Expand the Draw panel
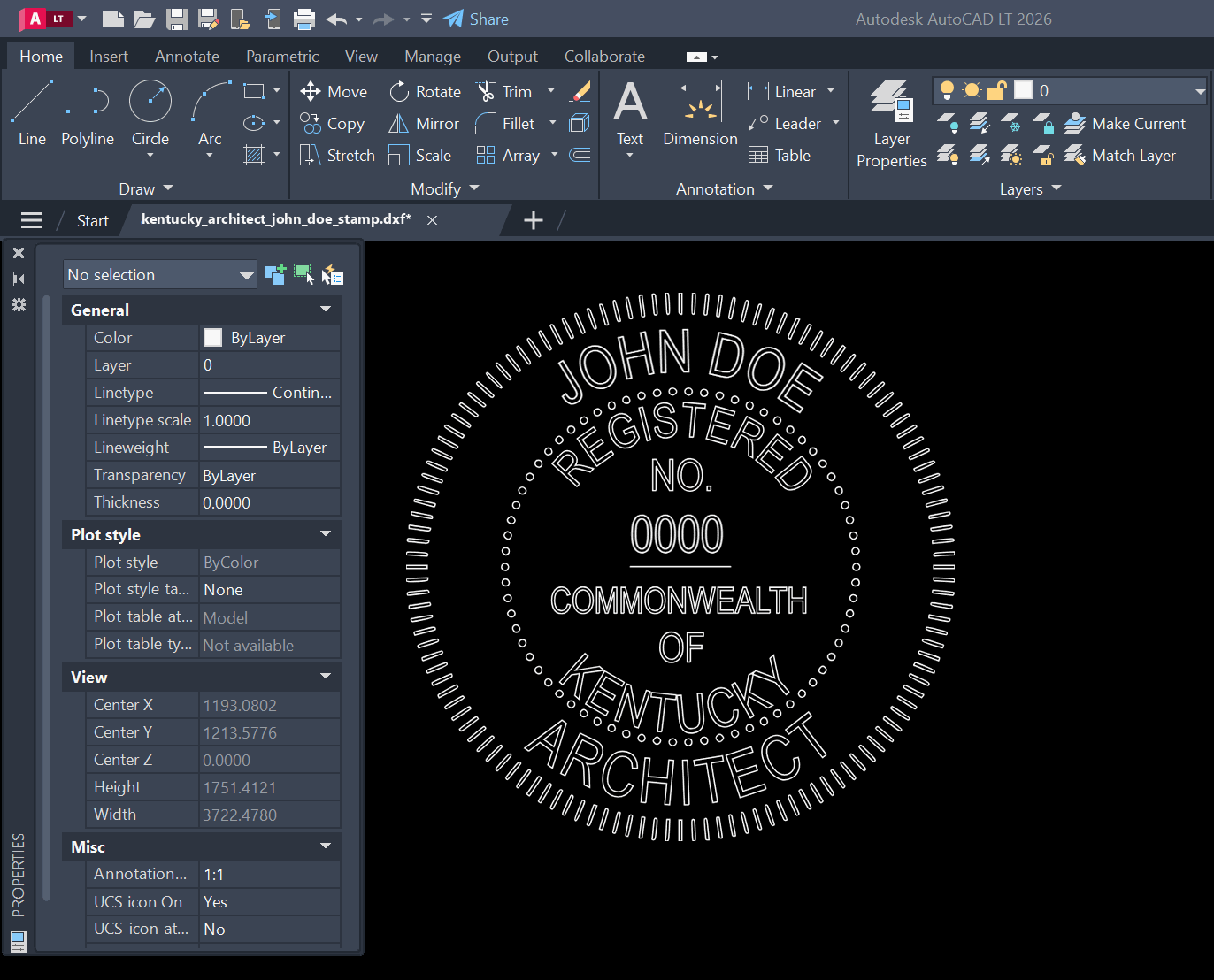1214x980 pixels. tap(146, 188)
